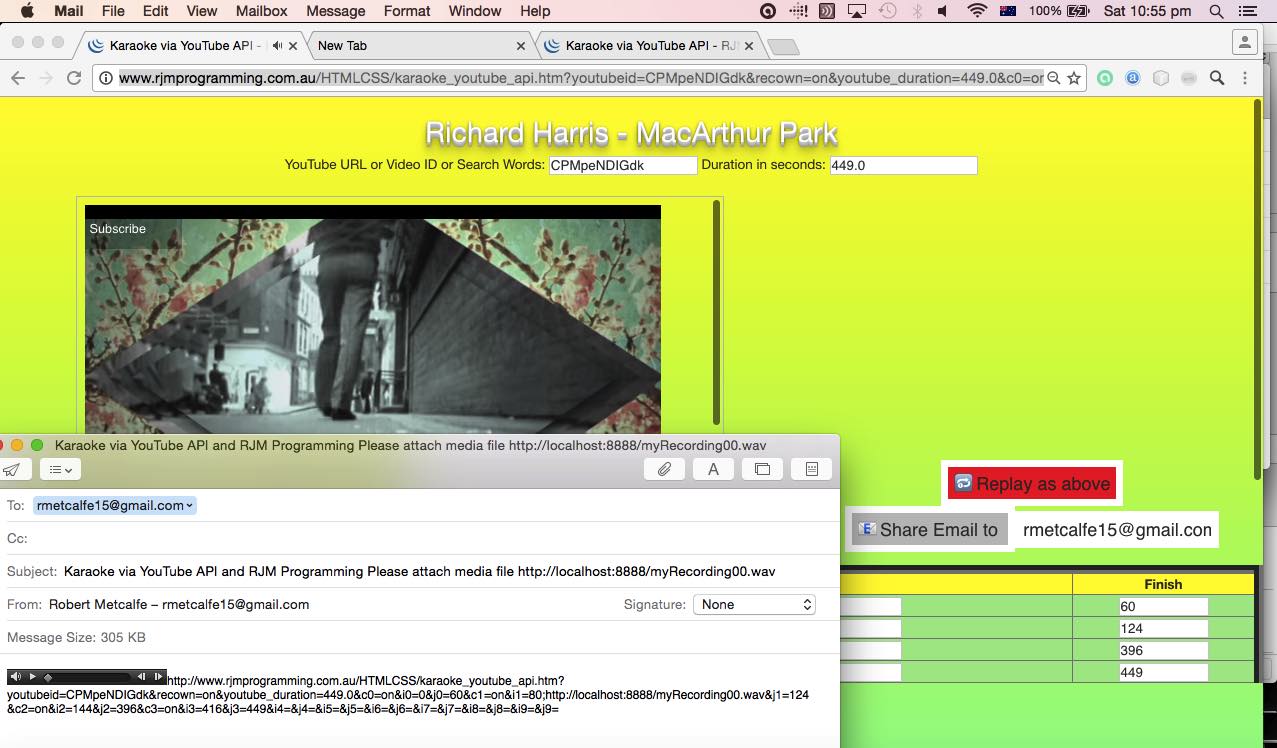Click the AirPlay display icon in menu bar

[x=856, y=11]
